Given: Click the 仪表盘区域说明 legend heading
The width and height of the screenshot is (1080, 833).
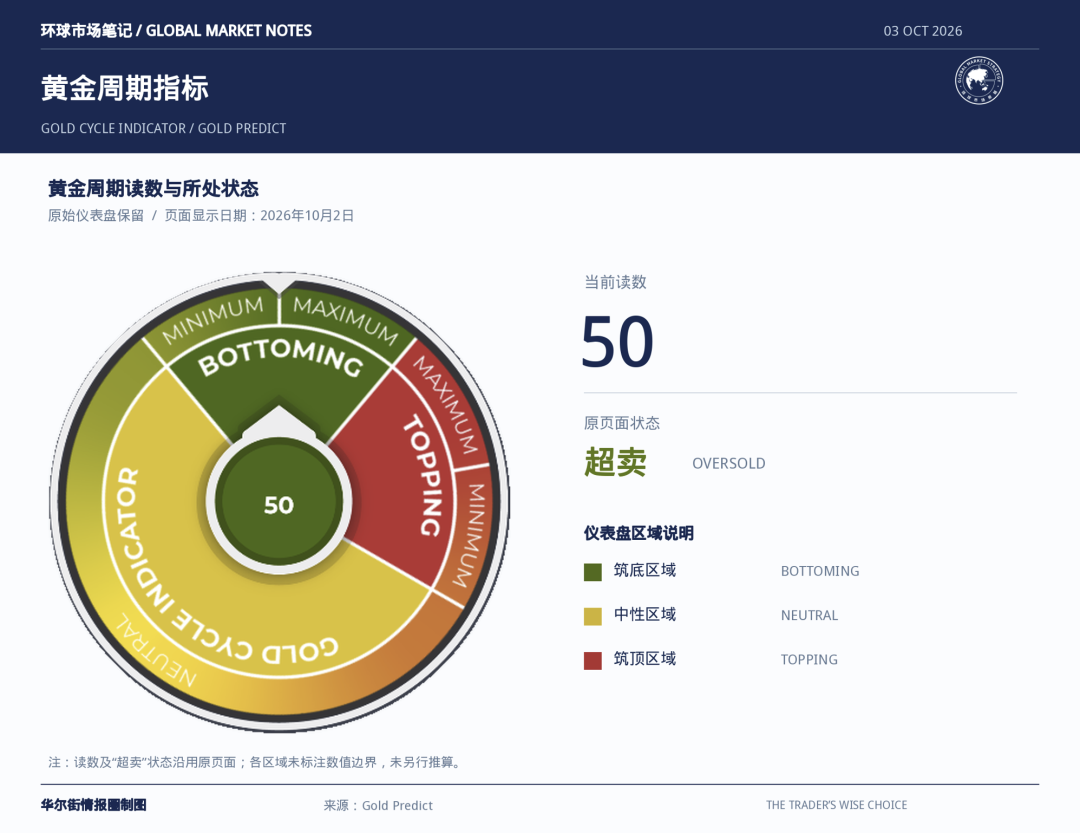Looking at the screenshot, I should 638,533.
